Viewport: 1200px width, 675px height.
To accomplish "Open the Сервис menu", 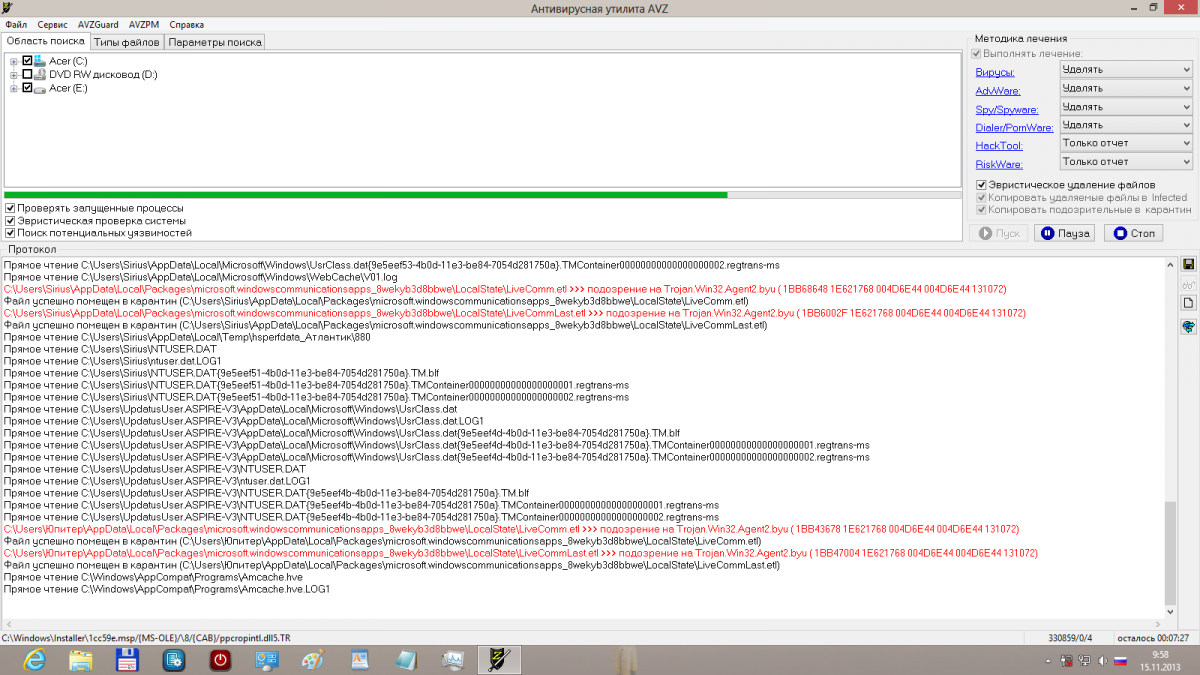I will click(x=52, y=23).
